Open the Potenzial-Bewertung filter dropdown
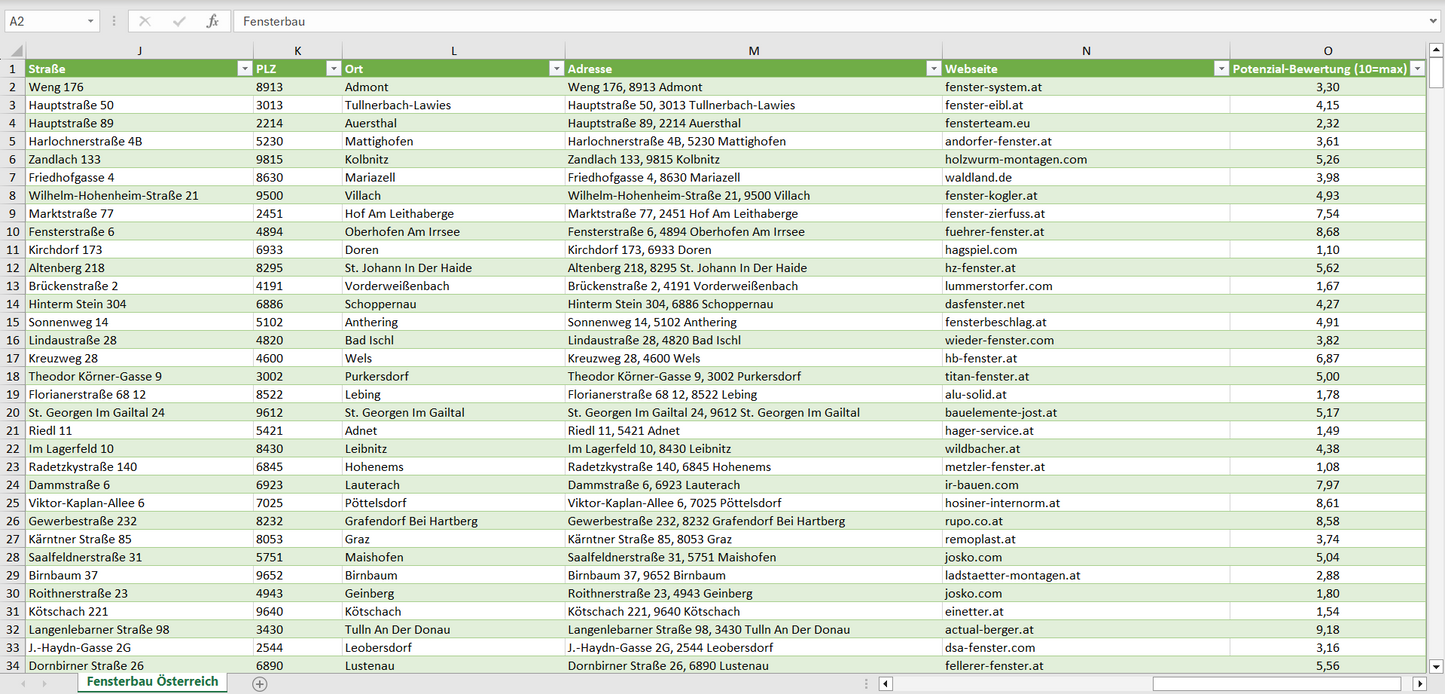The height and width of the screenshot is (694, 1445). (x=1417, y=69)
